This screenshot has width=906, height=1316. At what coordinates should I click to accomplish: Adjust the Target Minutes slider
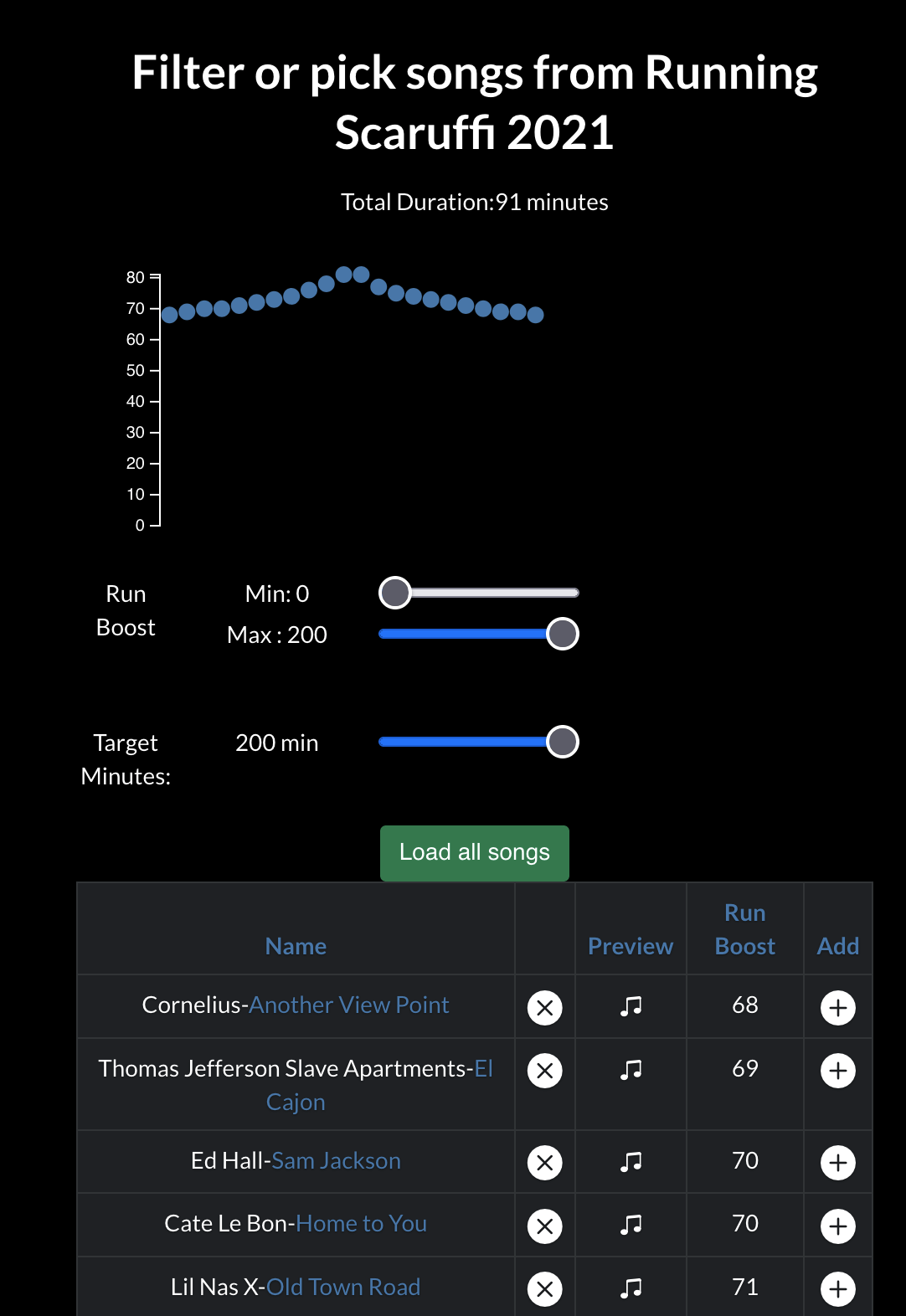click(562, 742)
